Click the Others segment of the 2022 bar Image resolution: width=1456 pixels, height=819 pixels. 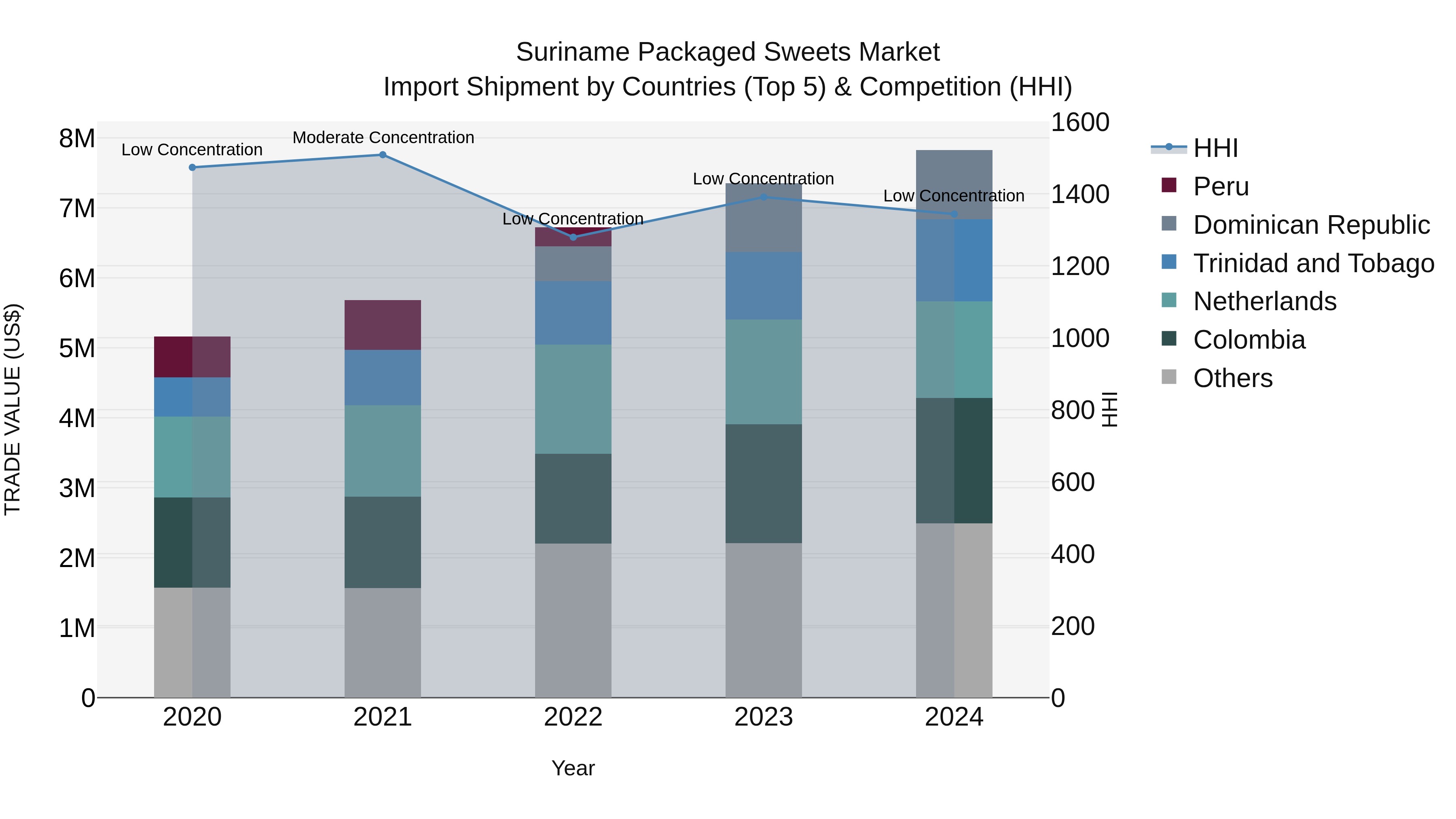573,620
